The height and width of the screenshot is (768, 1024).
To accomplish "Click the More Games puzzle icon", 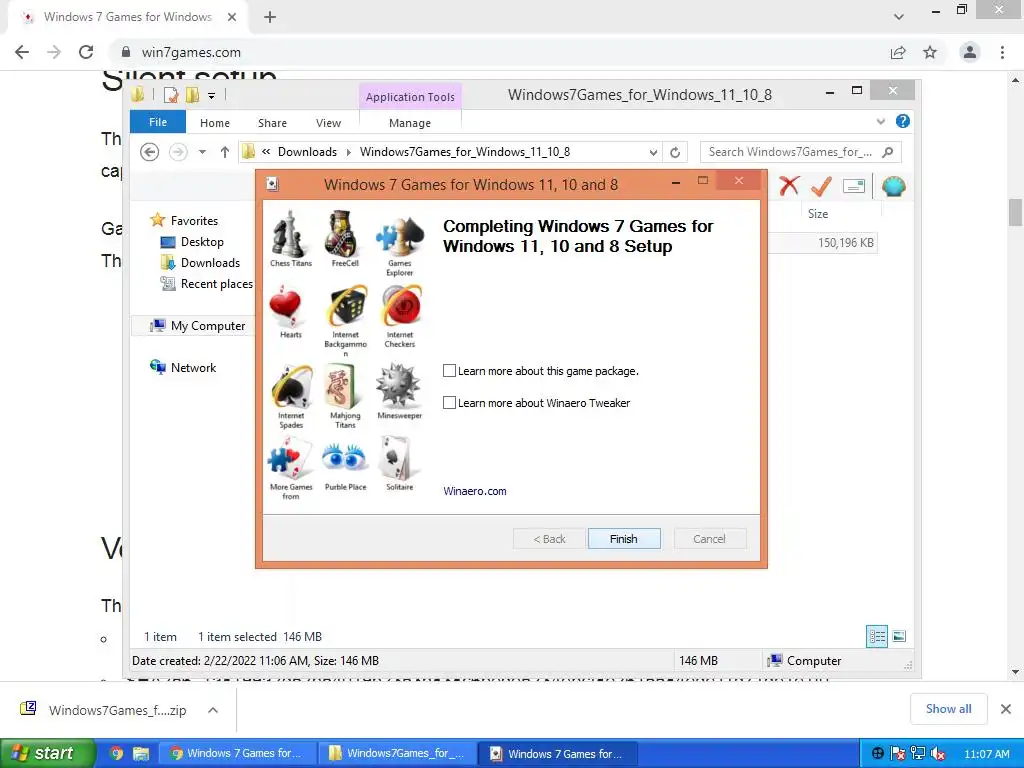I will [290, 458].
